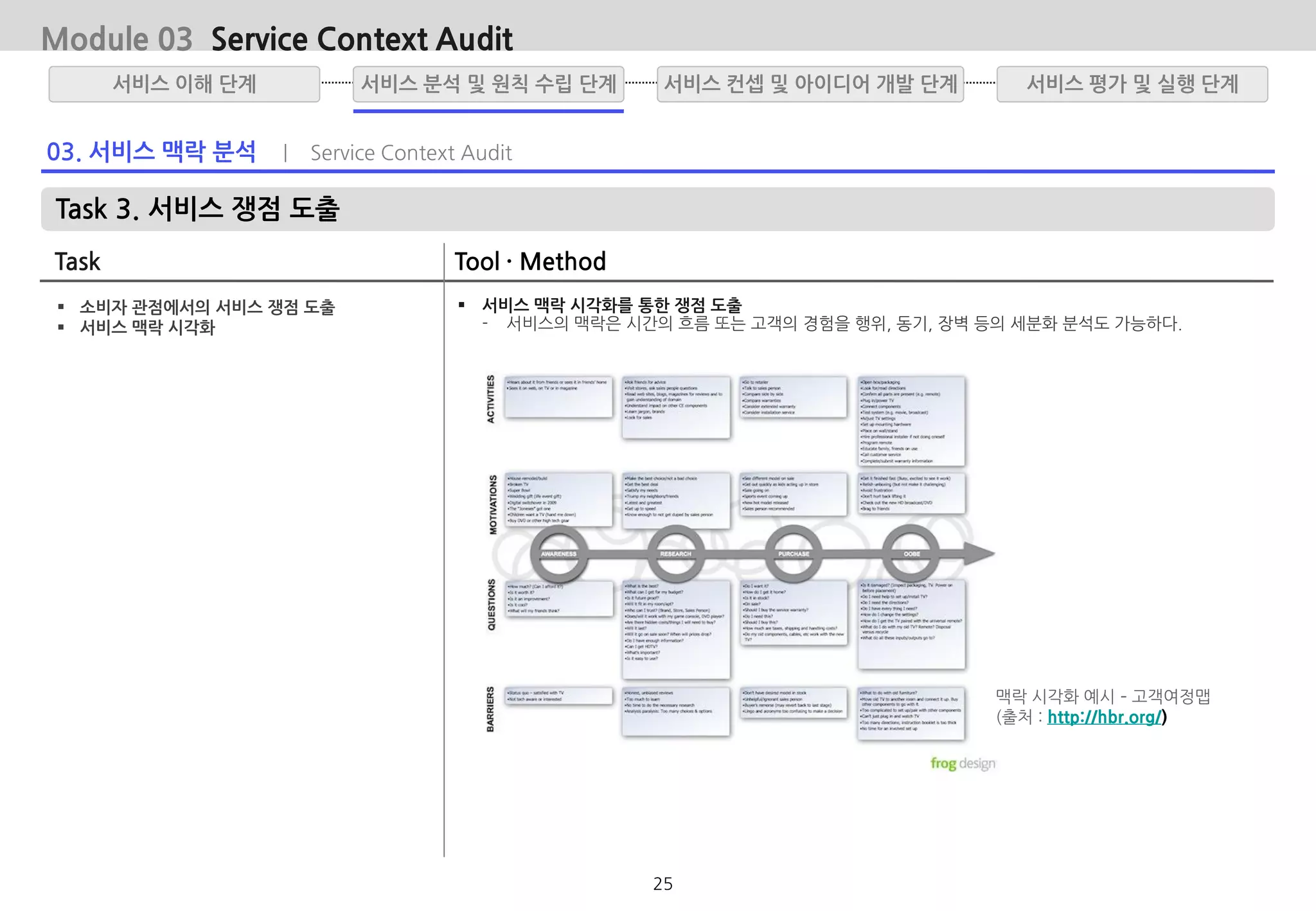
Task: Click the Tool · Method column header
Action: coord(530,261)
